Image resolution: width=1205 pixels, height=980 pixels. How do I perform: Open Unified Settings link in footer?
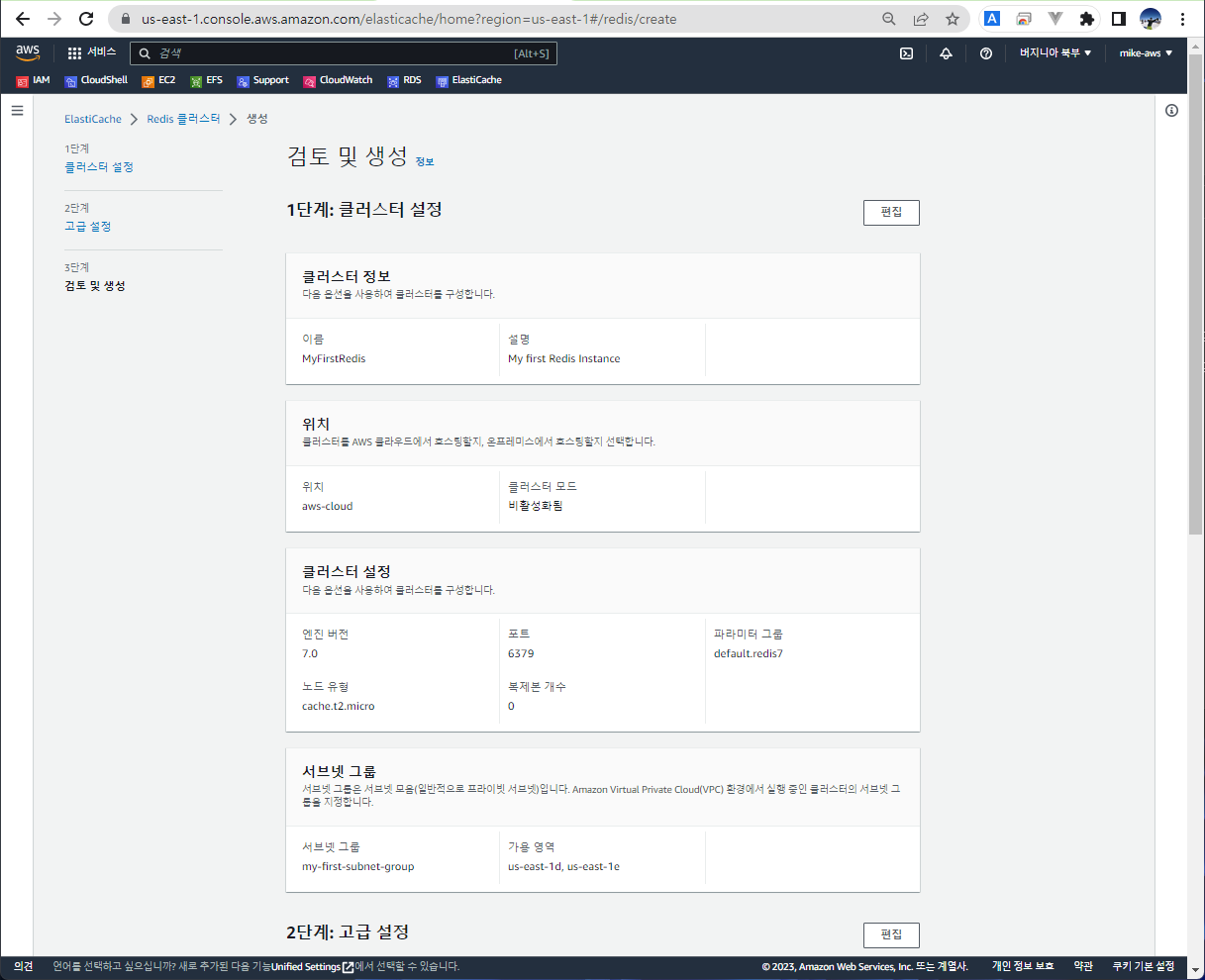coord(312,967)
